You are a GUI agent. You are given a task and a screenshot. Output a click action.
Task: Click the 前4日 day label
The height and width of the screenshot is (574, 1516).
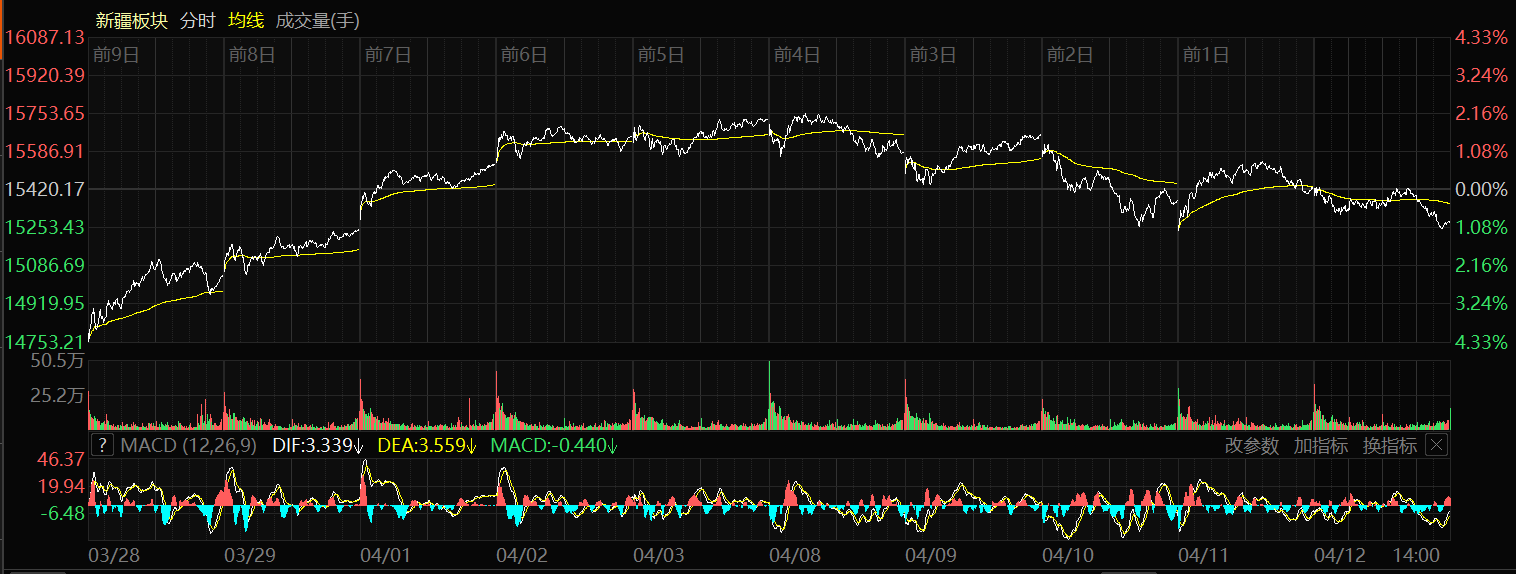(x=796, y=55)
